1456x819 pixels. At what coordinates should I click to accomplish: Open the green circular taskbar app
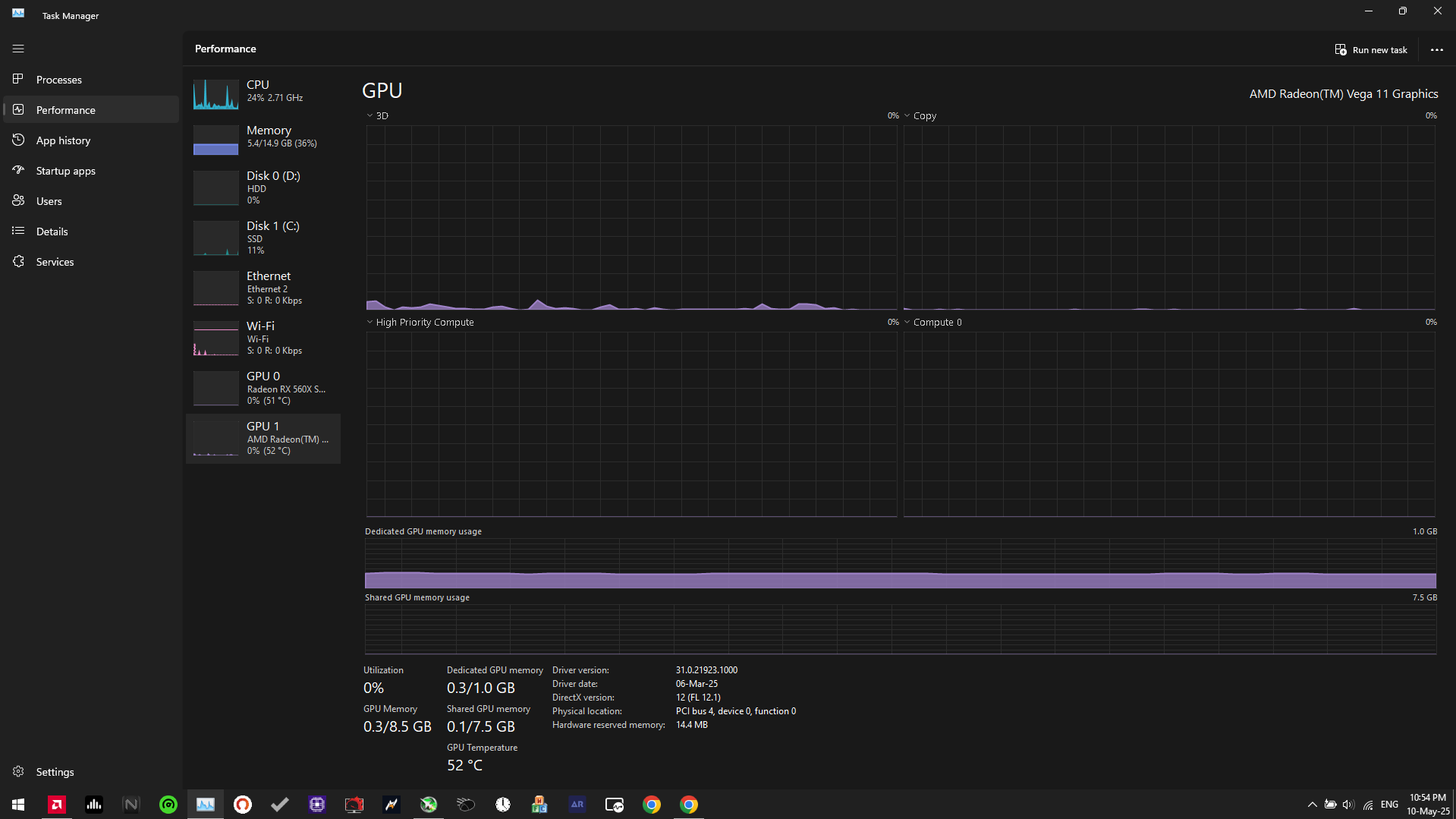168,805
